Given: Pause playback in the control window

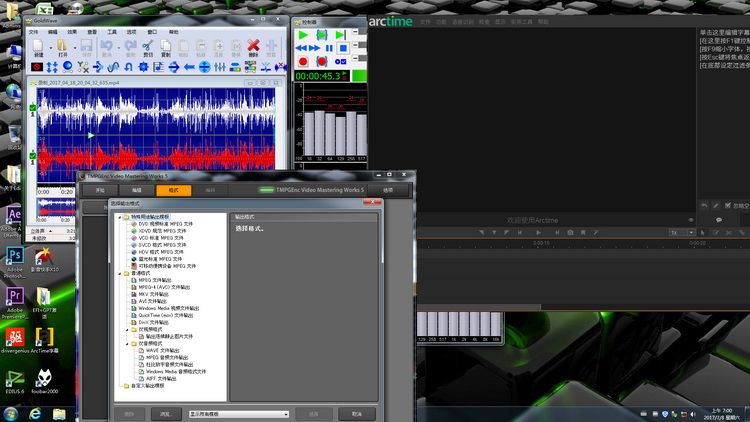Looking at the screenshot, I should (329, 48).
